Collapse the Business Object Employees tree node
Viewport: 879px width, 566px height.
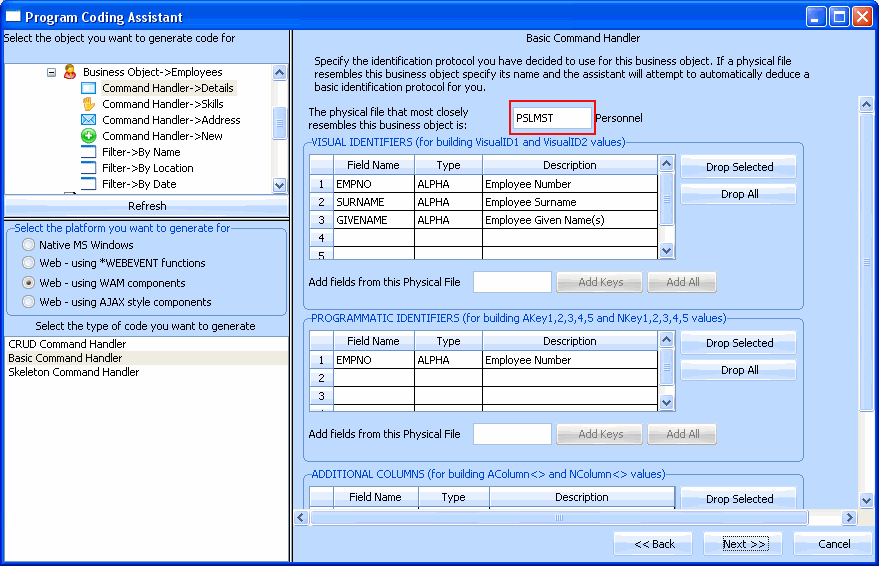pos(51,72)
